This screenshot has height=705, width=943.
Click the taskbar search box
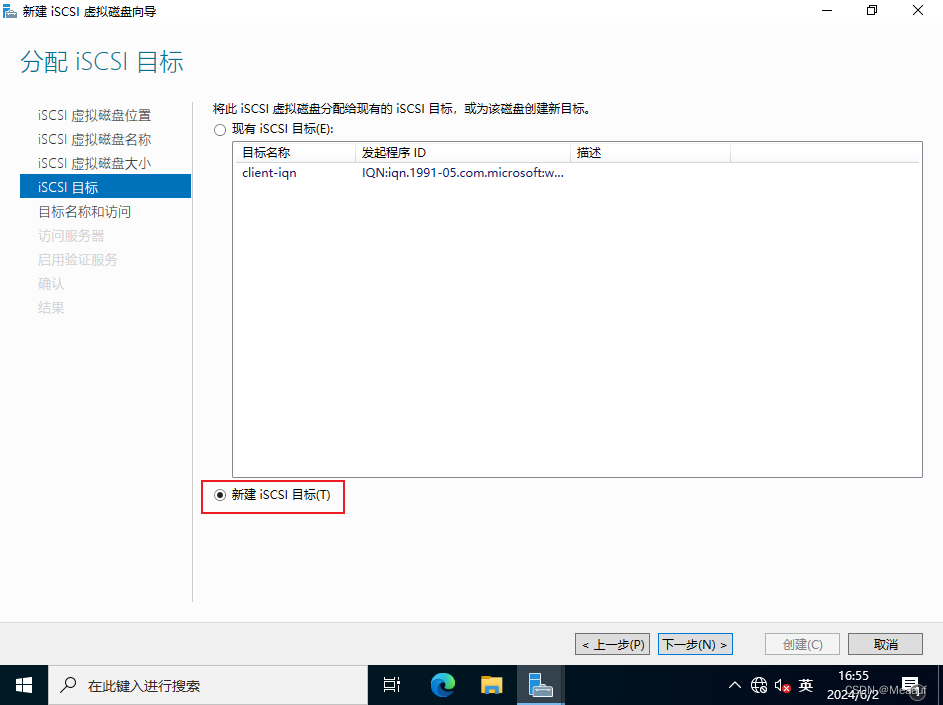pyautogui.click(x=208, y=685)
